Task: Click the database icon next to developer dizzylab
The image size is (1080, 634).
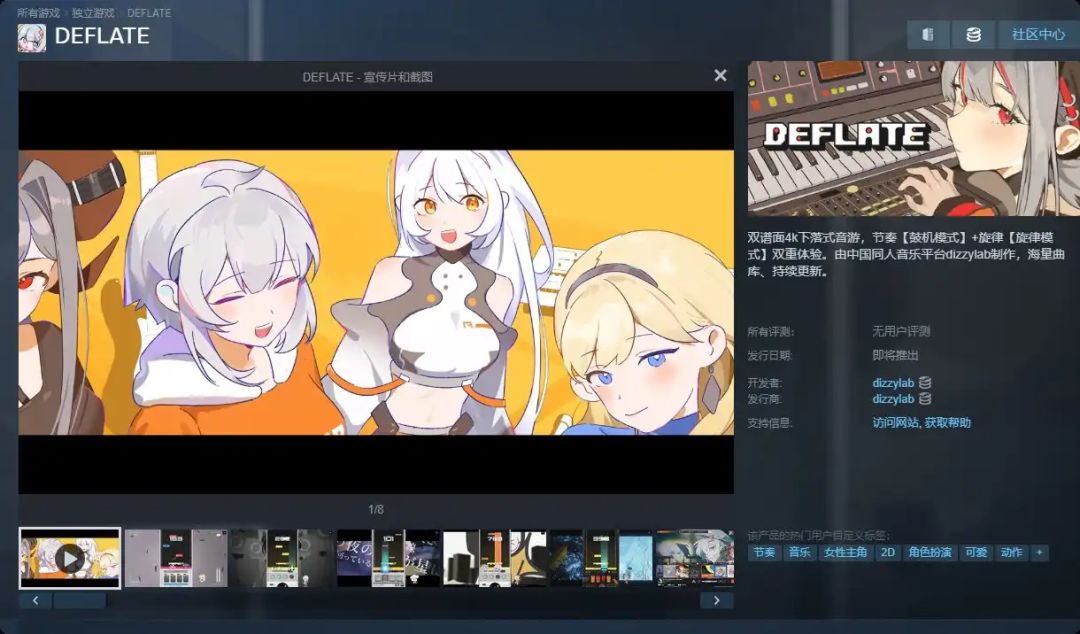Action: (925, 382)
